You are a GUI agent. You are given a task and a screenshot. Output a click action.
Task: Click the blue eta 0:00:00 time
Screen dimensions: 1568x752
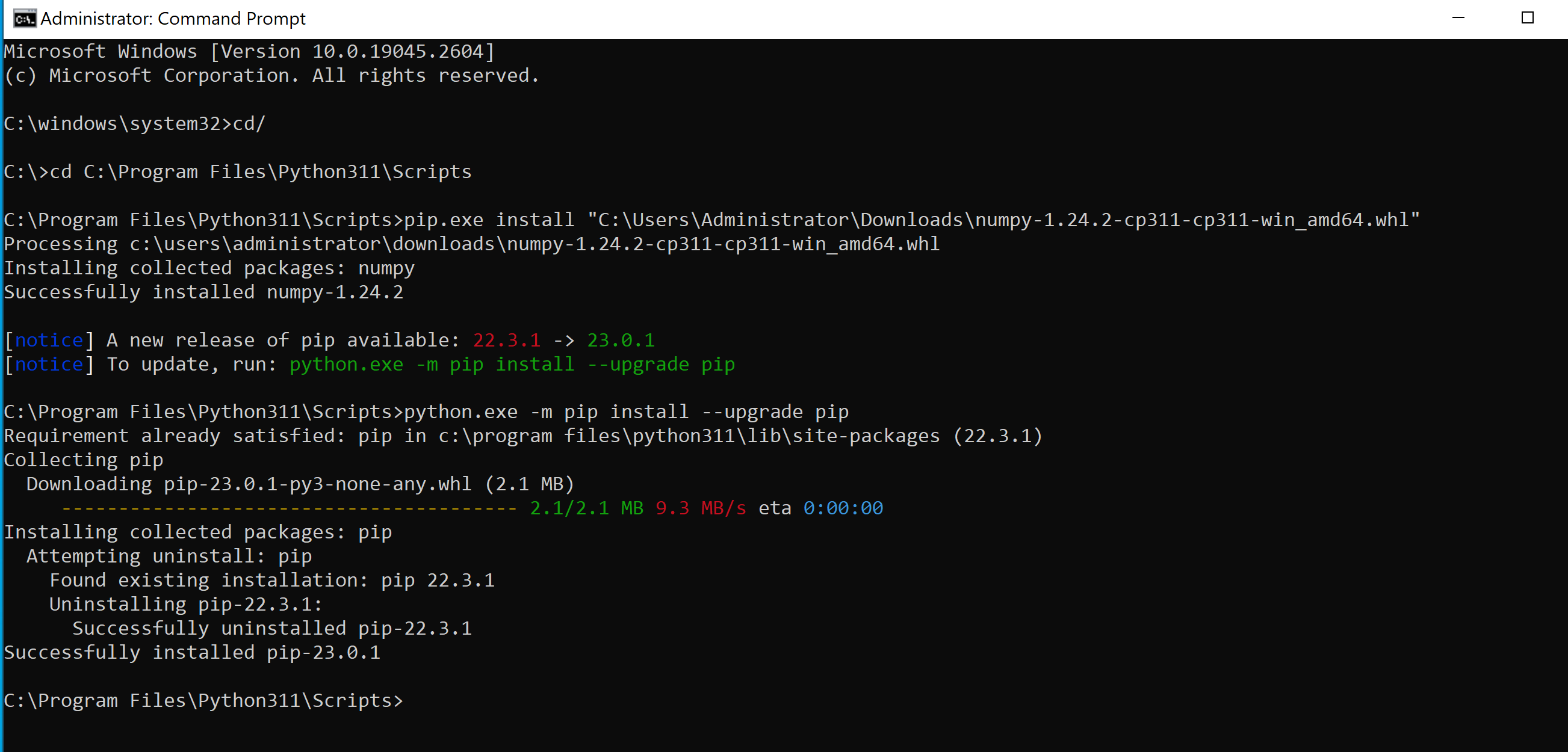tap(843, 508)
